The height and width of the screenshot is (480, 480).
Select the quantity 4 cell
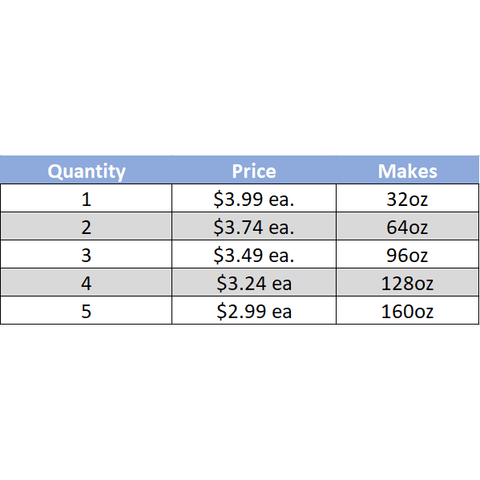pos(86,282)
